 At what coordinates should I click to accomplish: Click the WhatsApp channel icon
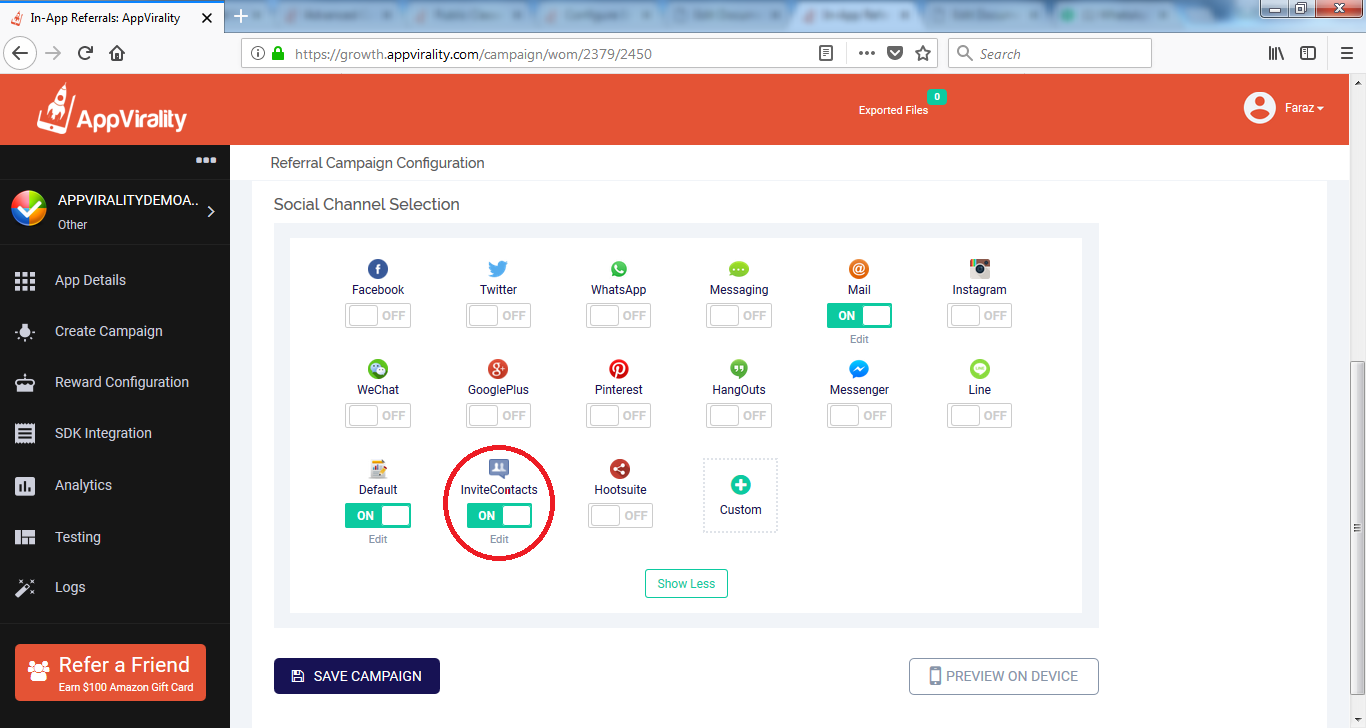pyautogui.click(x=619, y=269)
